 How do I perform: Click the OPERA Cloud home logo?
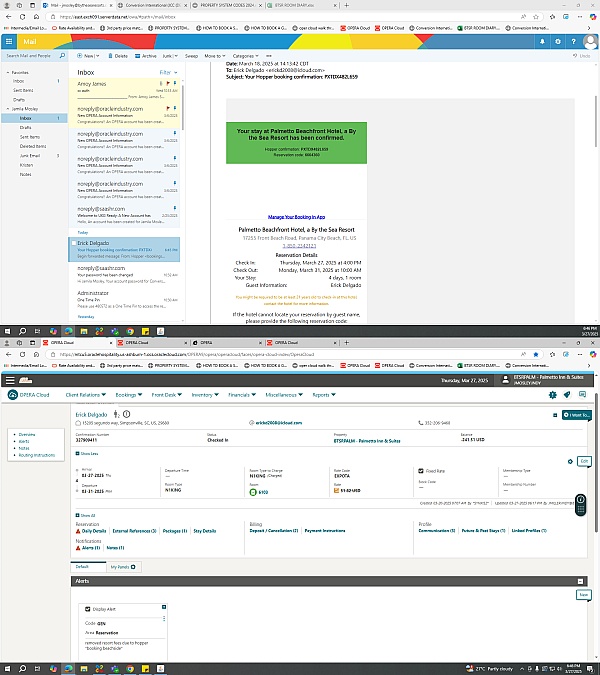(28, 395)
